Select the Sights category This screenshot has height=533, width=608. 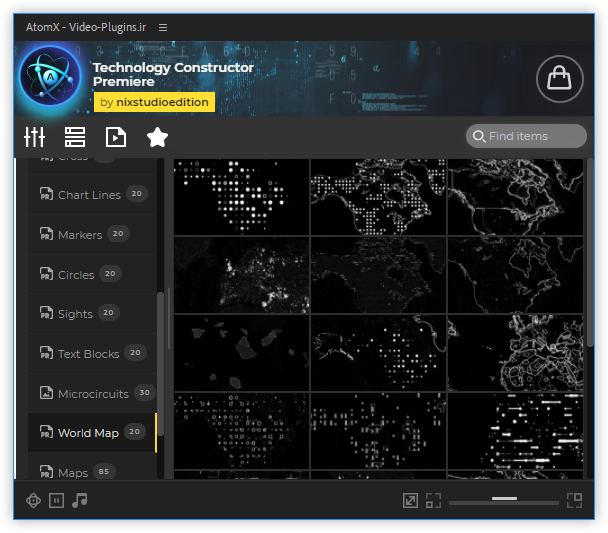[x=92, y=314]
